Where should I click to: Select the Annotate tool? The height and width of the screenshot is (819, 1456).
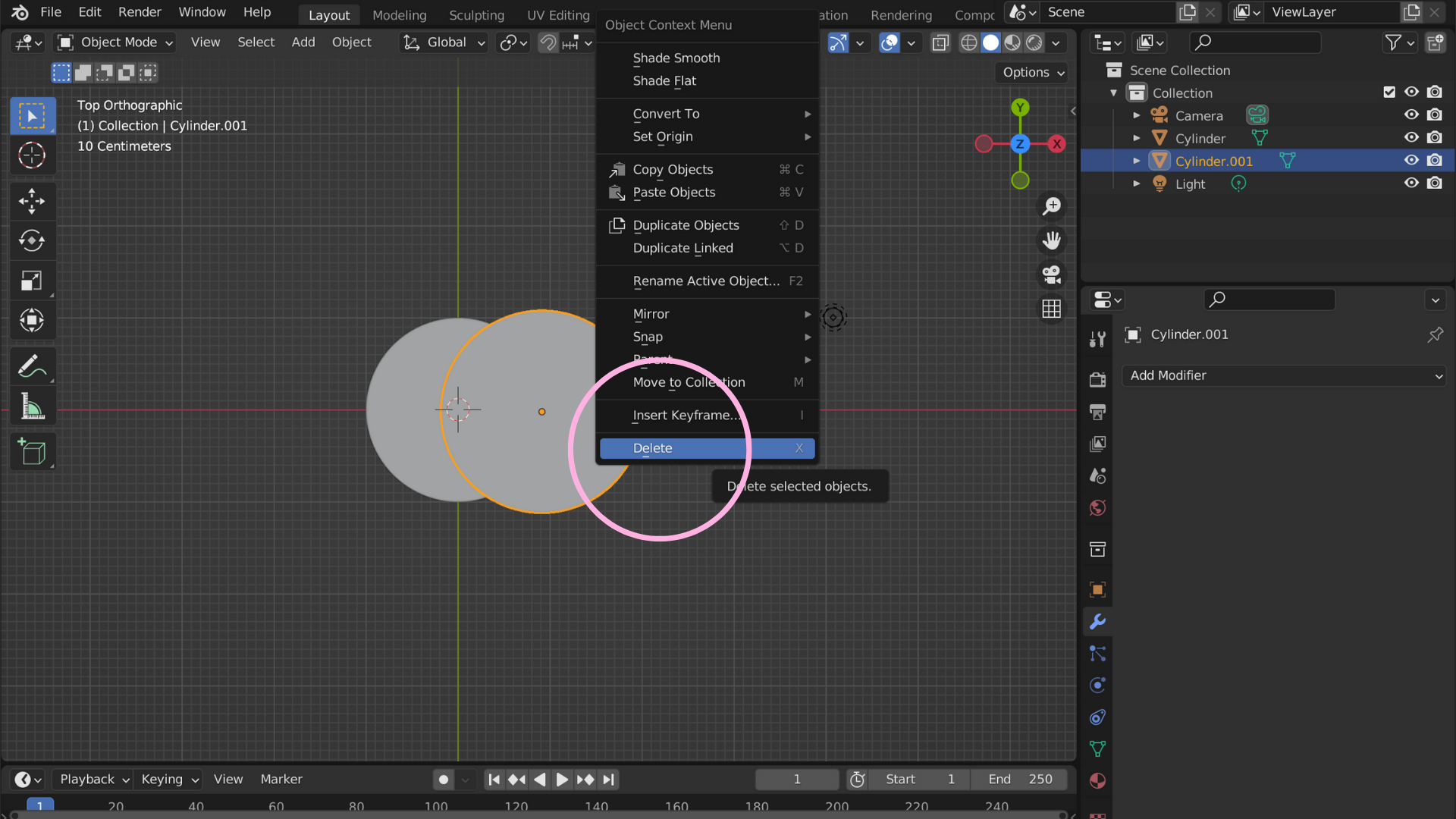pos(33,366)
